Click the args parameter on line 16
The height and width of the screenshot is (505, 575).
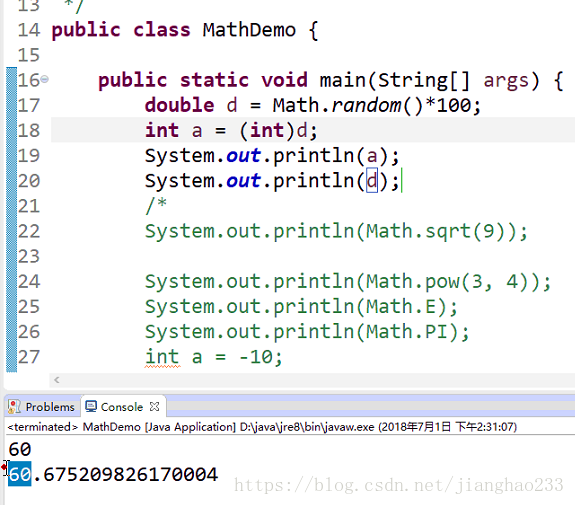point(506,81)
